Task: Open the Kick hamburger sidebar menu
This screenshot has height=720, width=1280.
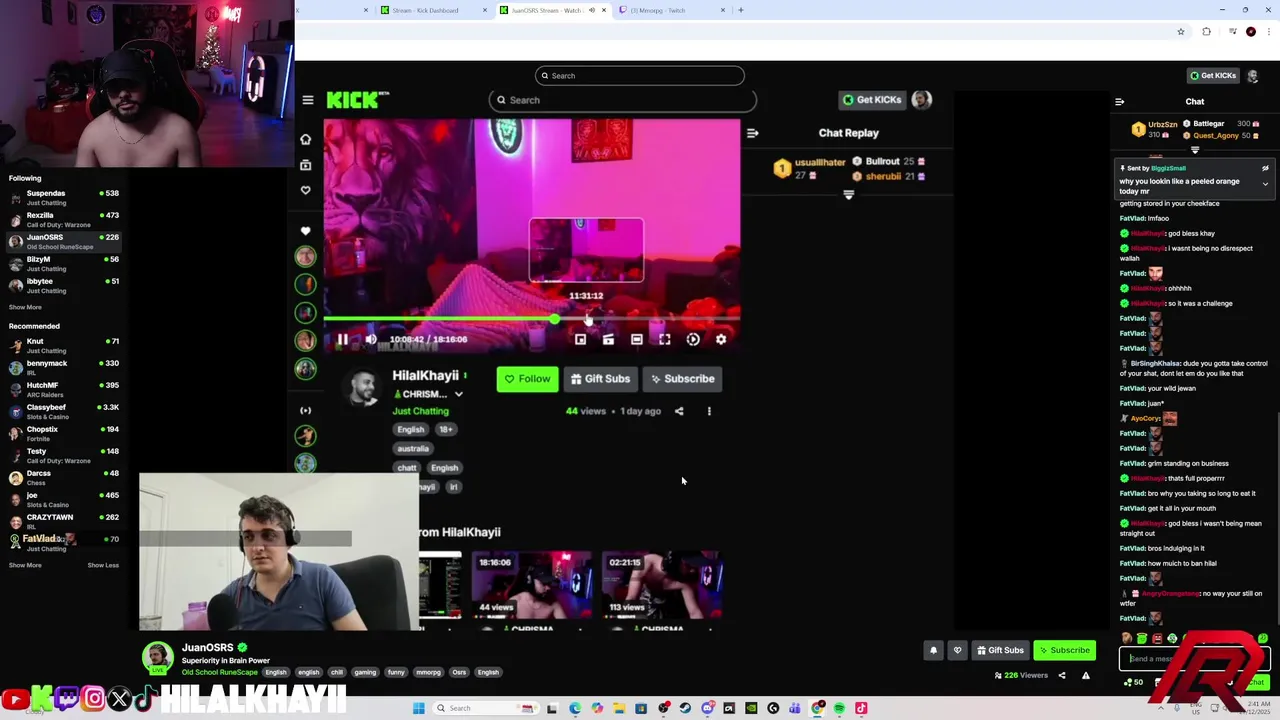Action: (308, 100)
